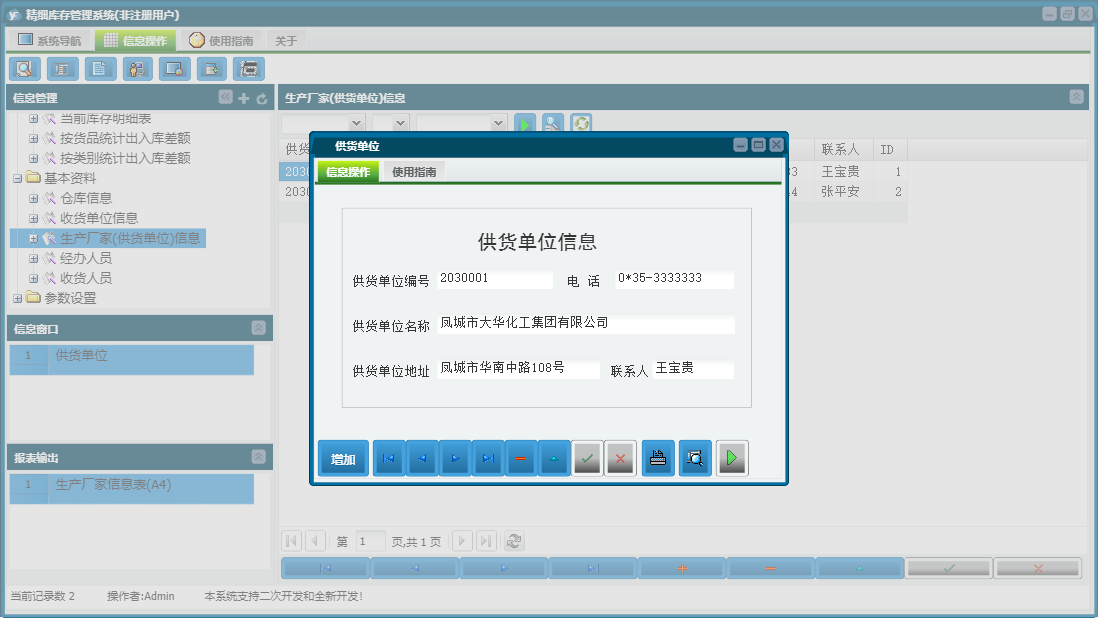Viewport: 1098px width, 618px height.
Task: Go to previous record in 供货单位 dialog
Action: [422, 458]
